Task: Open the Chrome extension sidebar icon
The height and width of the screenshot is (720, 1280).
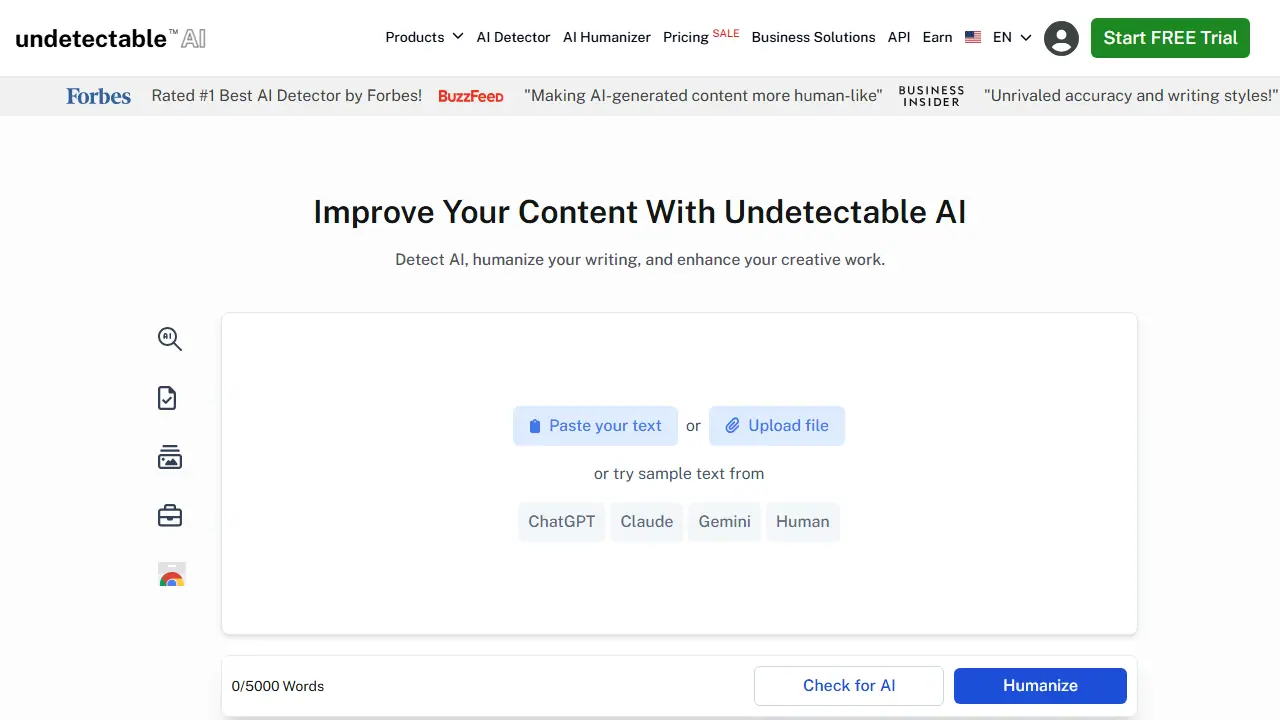Action: coord(172,574)
